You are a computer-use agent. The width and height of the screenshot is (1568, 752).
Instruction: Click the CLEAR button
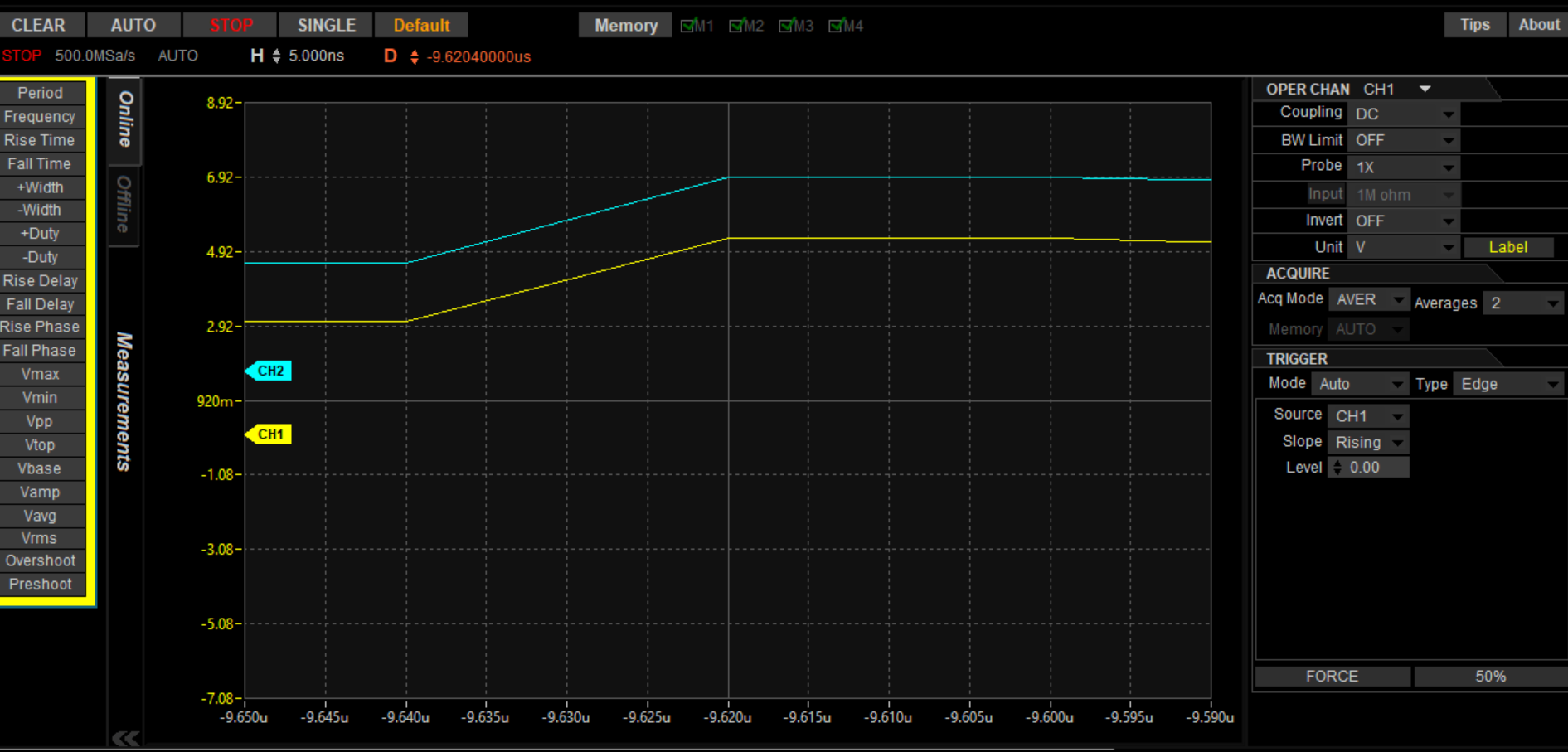pyautogui.click(x=38, y=25)
